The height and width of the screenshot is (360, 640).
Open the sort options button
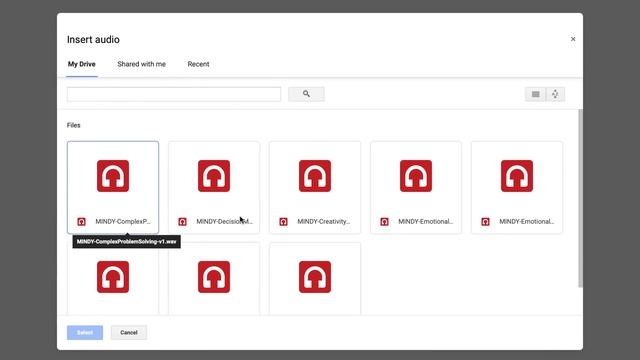pyautogui.click(x=555, y=94)
